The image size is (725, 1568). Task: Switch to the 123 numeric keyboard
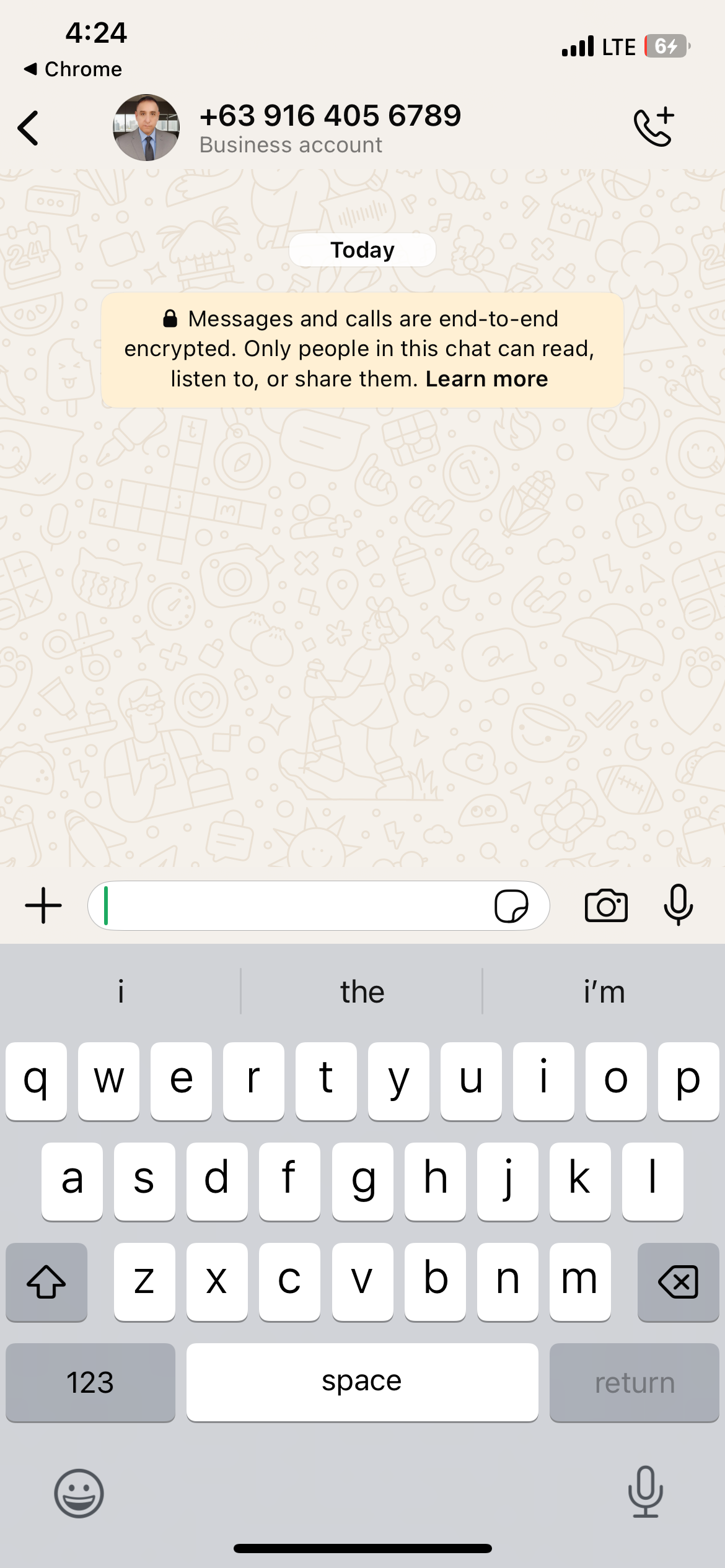pyautogui.click(x=90, y=1382)
